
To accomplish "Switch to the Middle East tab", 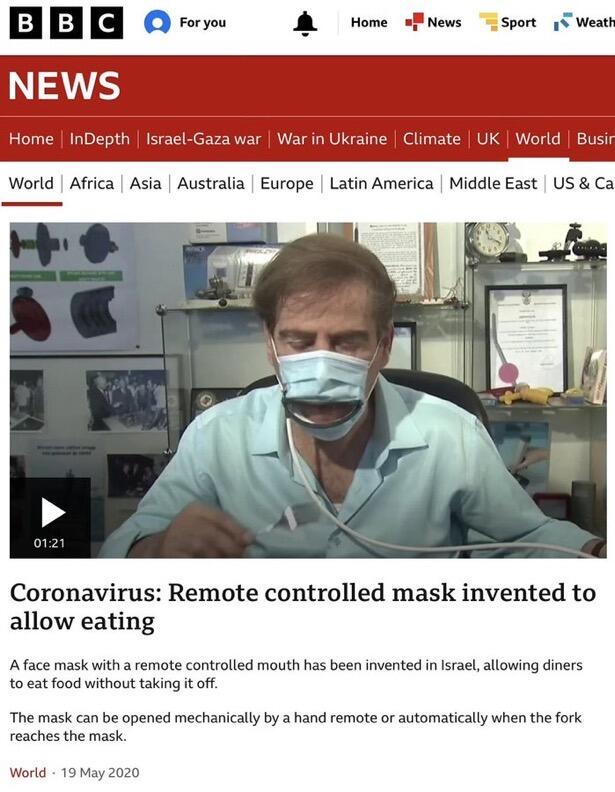I will (493, 183).
